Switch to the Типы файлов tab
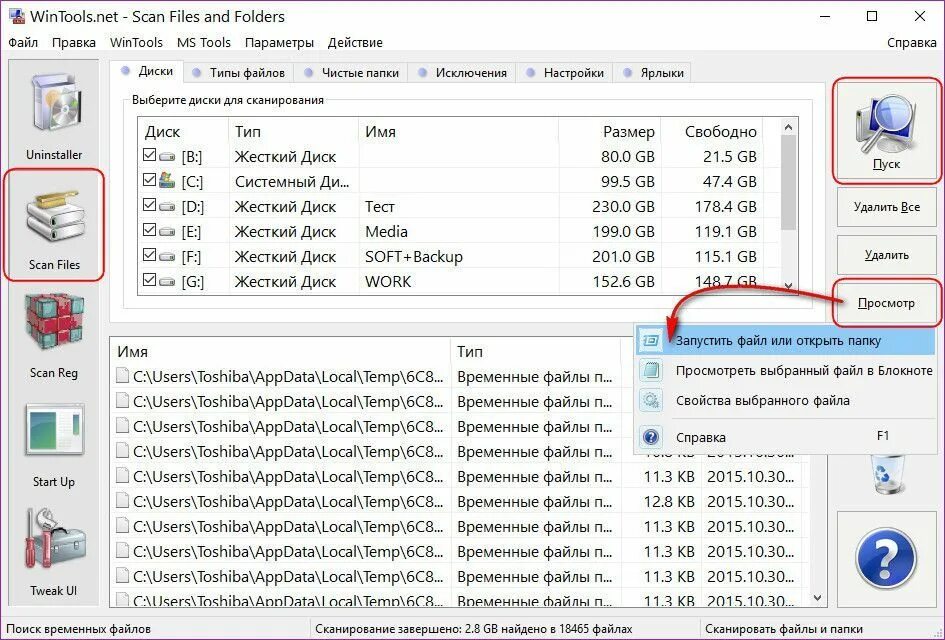 (238, 72)
